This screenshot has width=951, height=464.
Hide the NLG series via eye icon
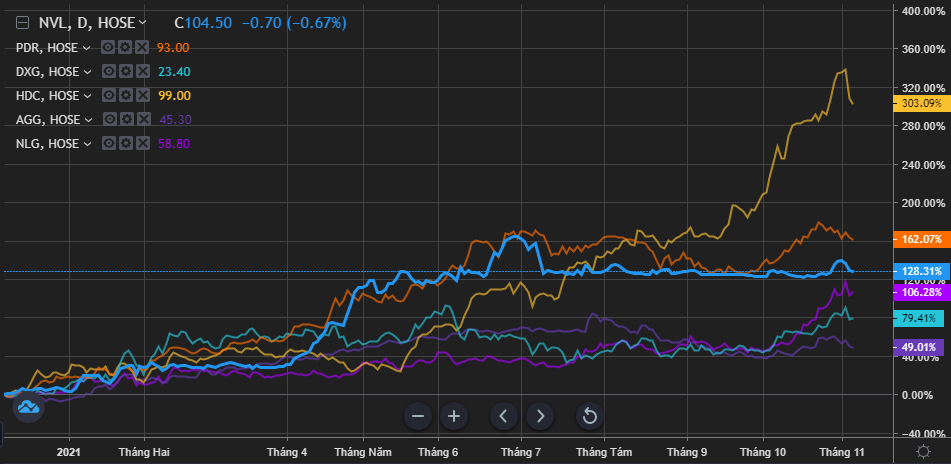[109, 144]
